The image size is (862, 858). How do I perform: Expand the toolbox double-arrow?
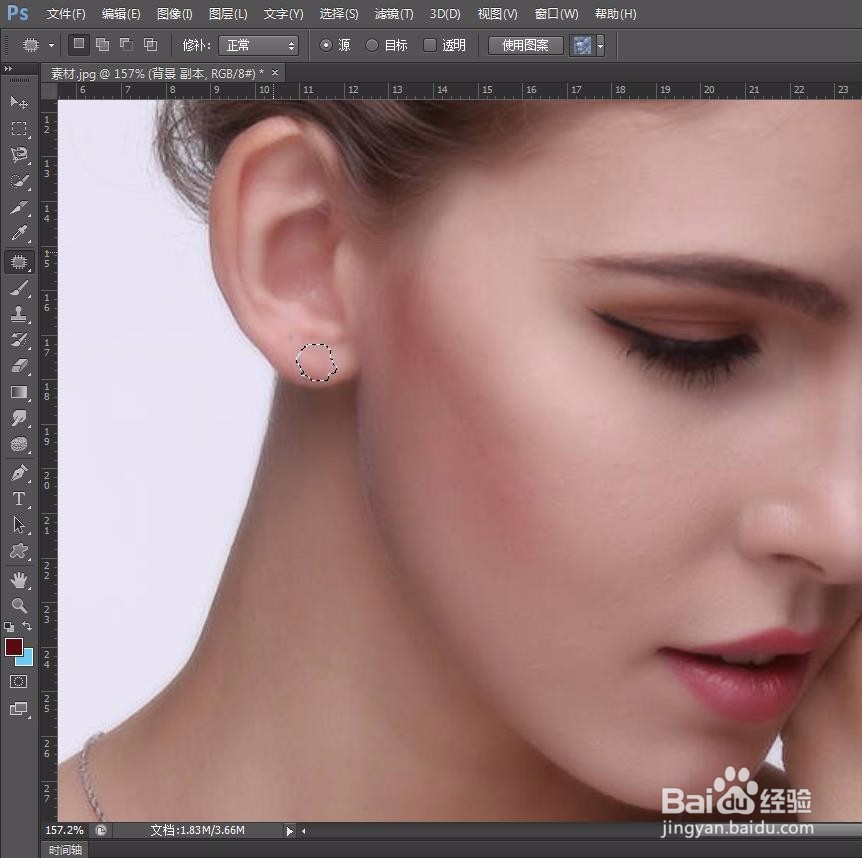point(8,69)
